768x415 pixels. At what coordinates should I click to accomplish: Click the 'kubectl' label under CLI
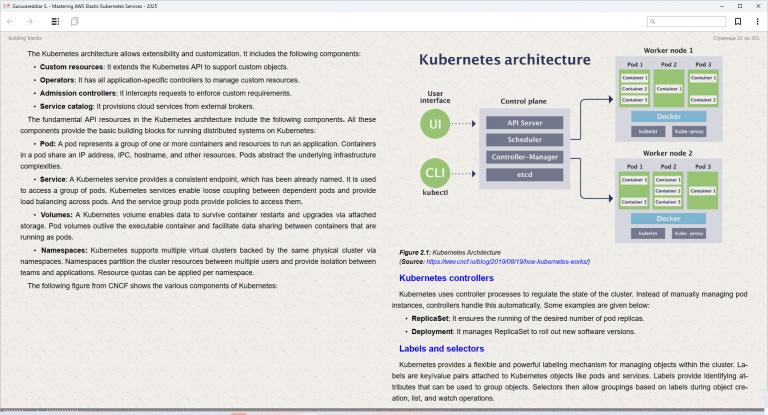click(x=435, y=193)
